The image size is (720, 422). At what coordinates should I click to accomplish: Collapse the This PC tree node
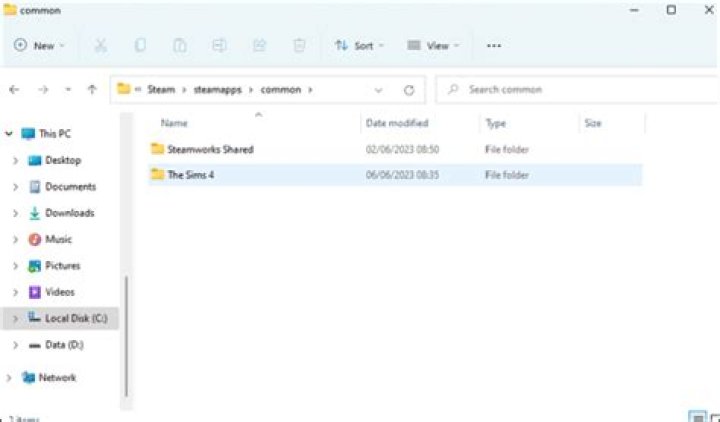tap(9, 134)
